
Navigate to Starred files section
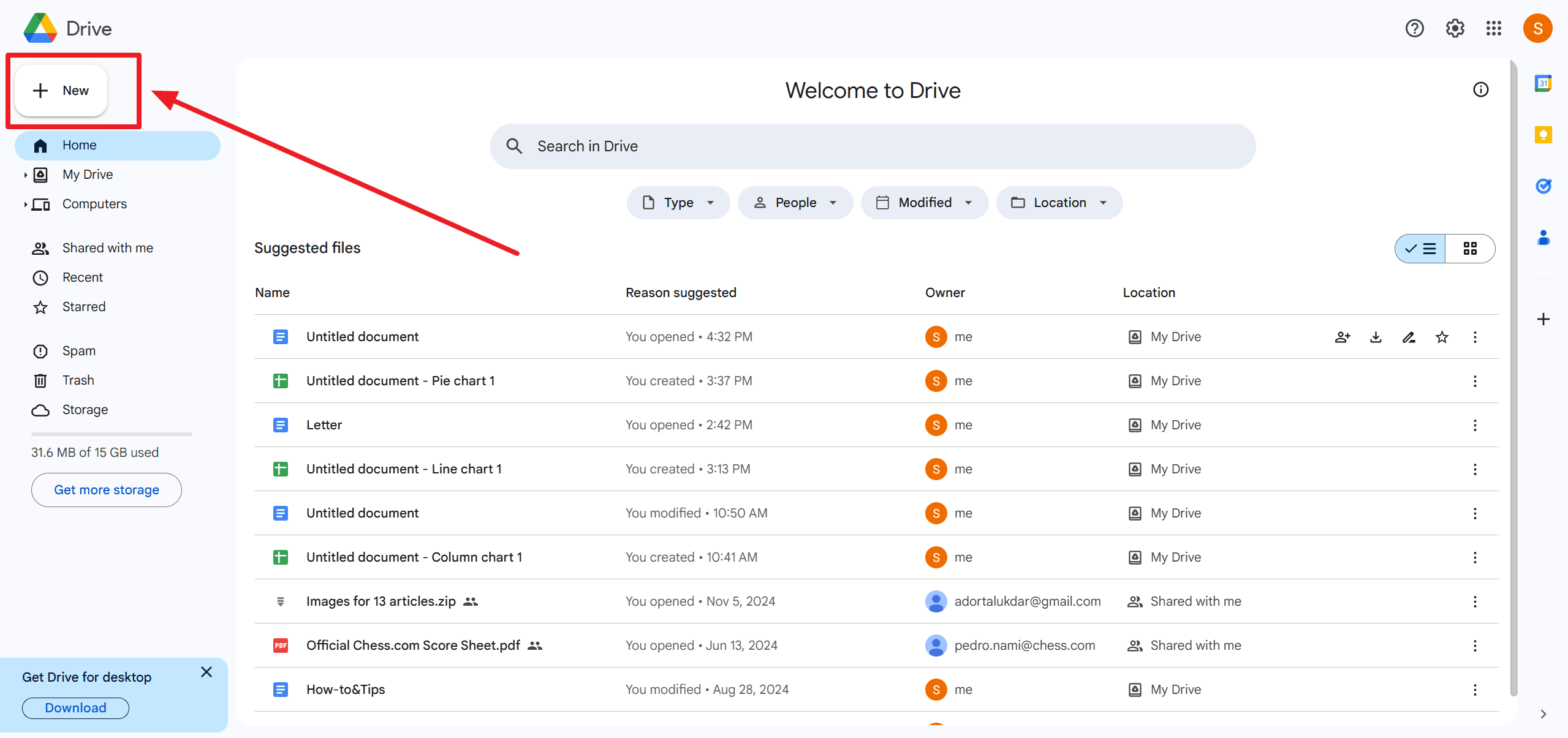click(x=84, y=306)
